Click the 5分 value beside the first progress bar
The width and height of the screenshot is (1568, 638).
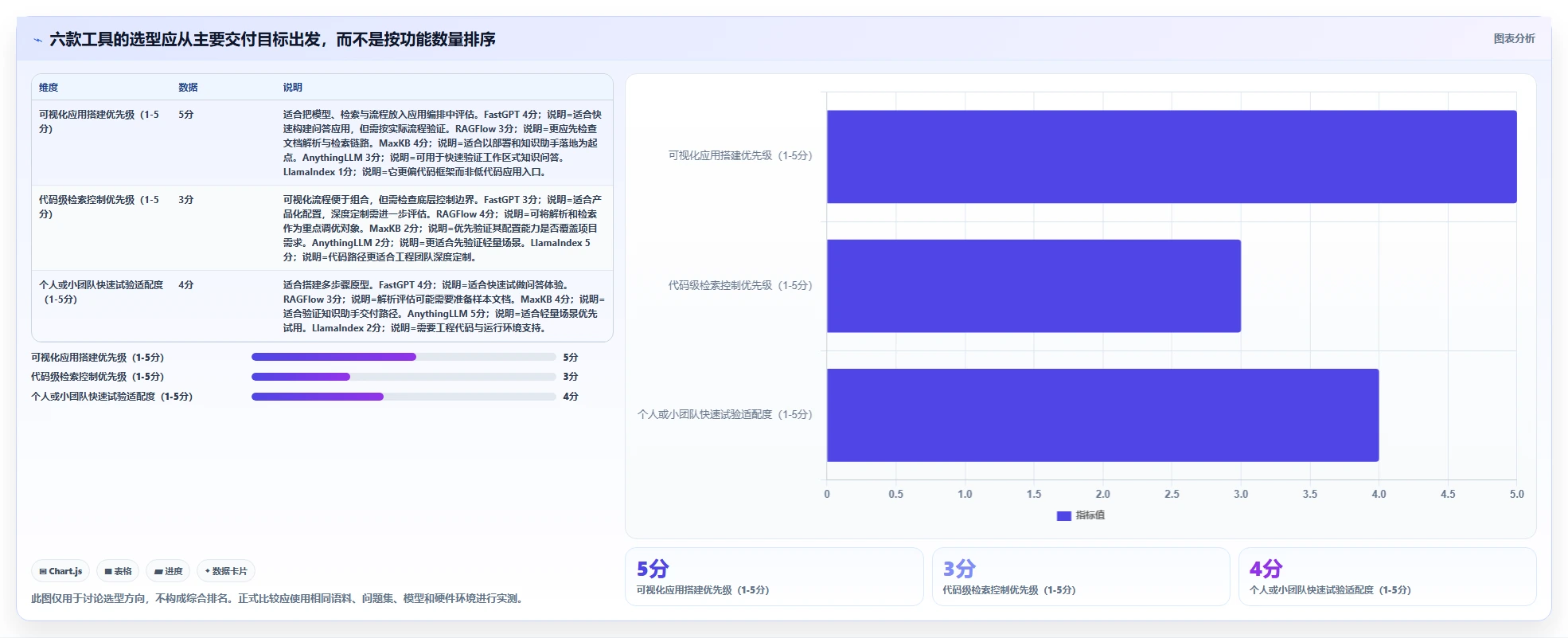tap(571, 358)
